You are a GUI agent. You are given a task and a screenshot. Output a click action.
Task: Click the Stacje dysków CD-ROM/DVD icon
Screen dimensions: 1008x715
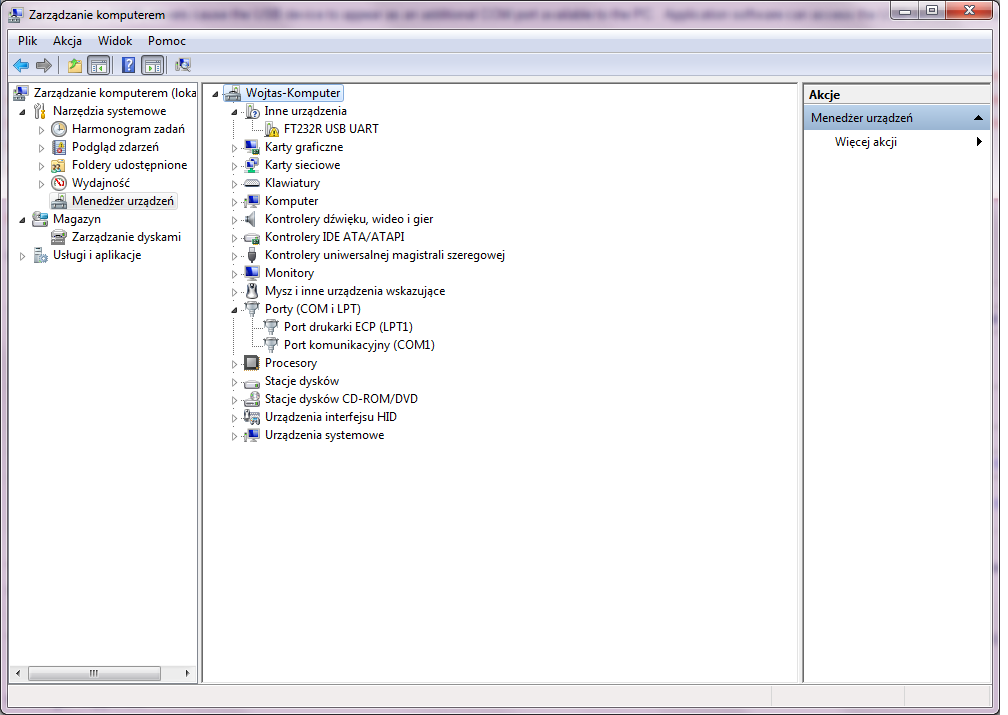coord(252,399)
